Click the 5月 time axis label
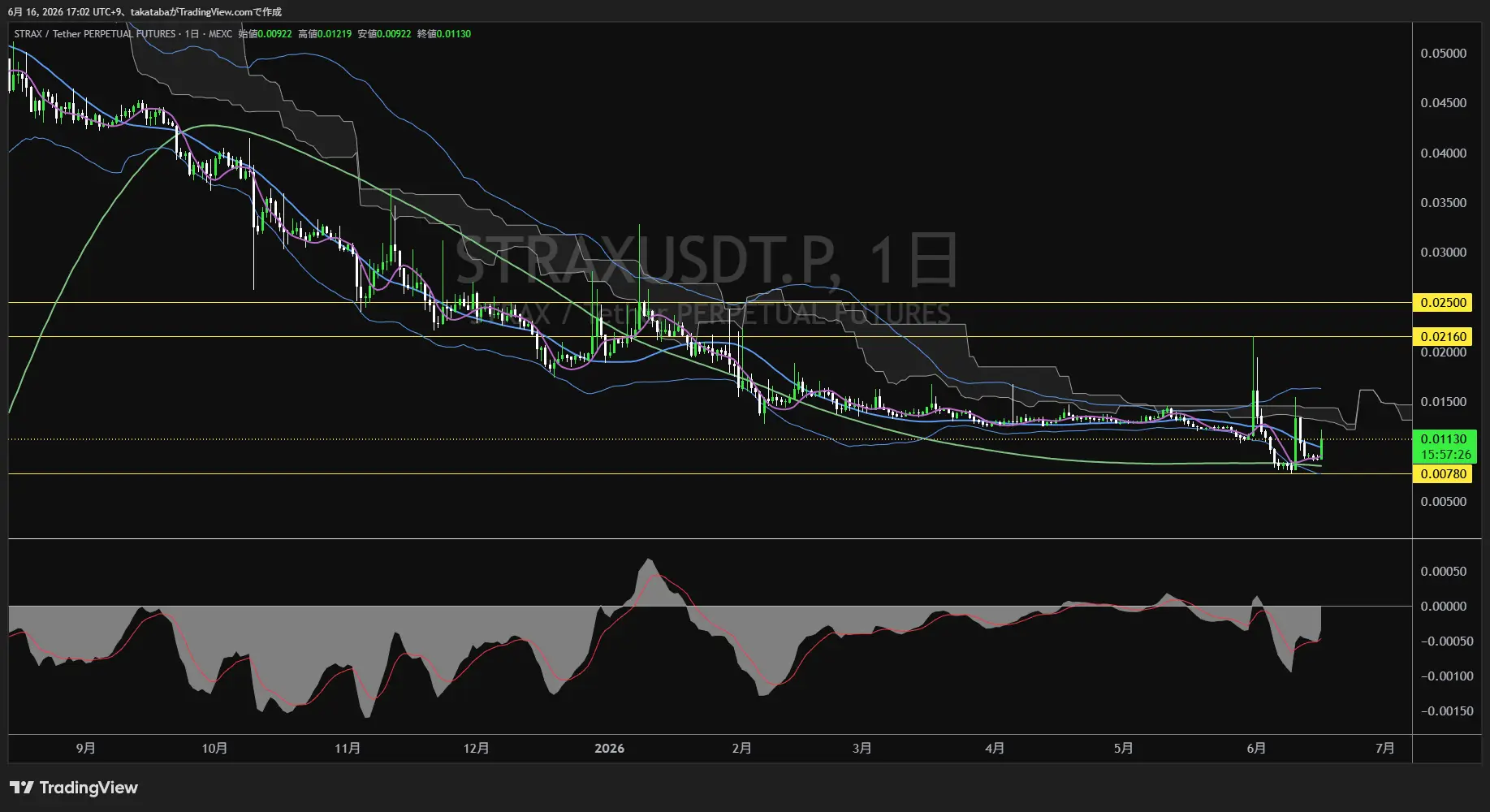Viewport: 1490px width, 812px height. 1123,748
